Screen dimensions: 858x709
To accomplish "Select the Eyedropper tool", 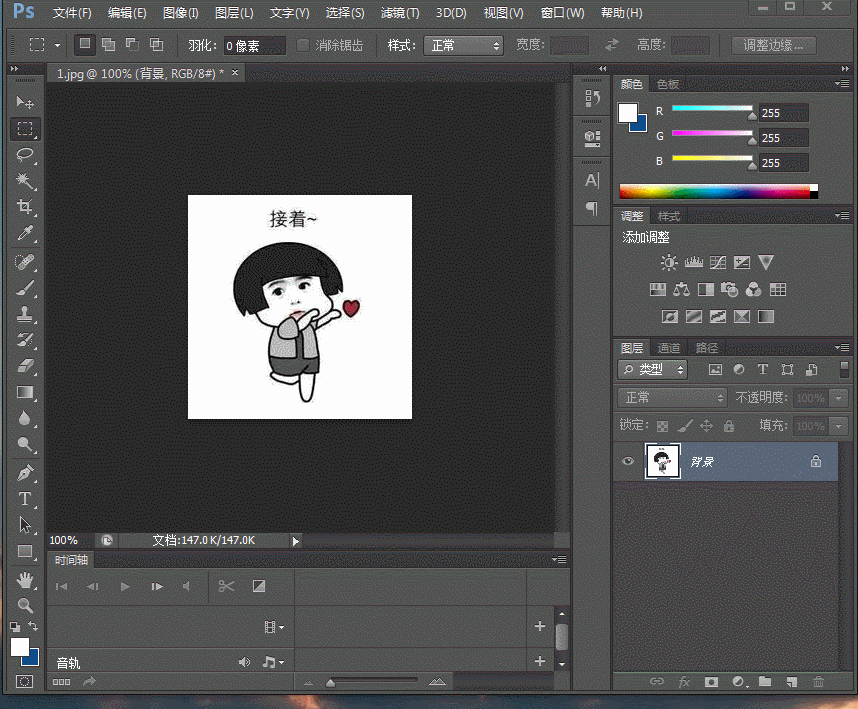I will [25, 233].
